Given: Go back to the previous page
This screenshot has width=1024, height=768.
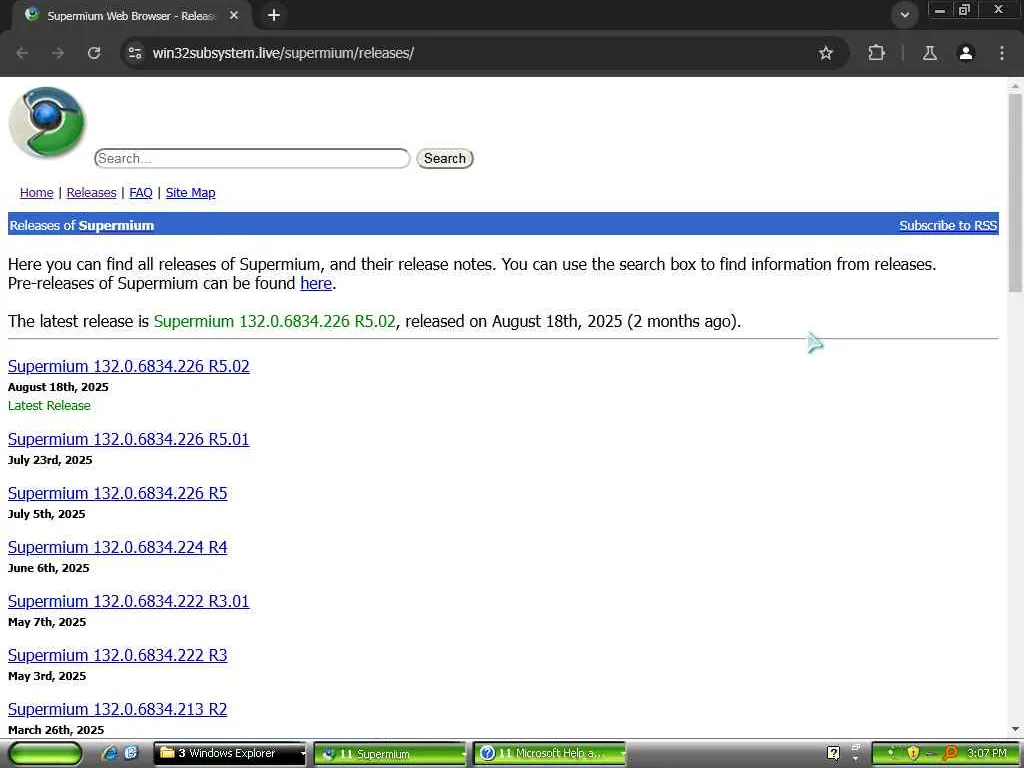Looking at the screenshot, I should [x=22, y=53].
